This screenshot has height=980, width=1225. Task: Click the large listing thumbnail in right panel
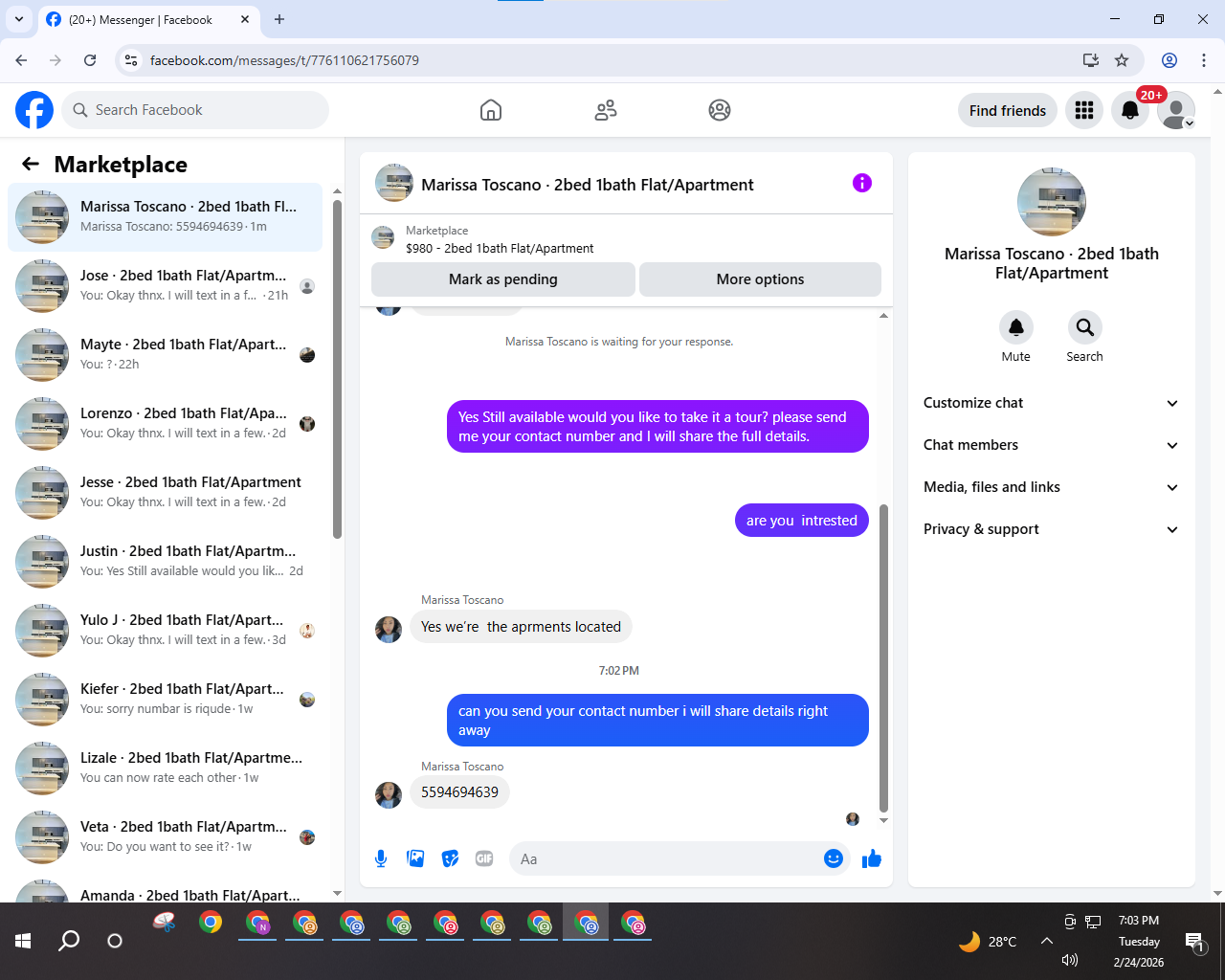click(1051, 202)
